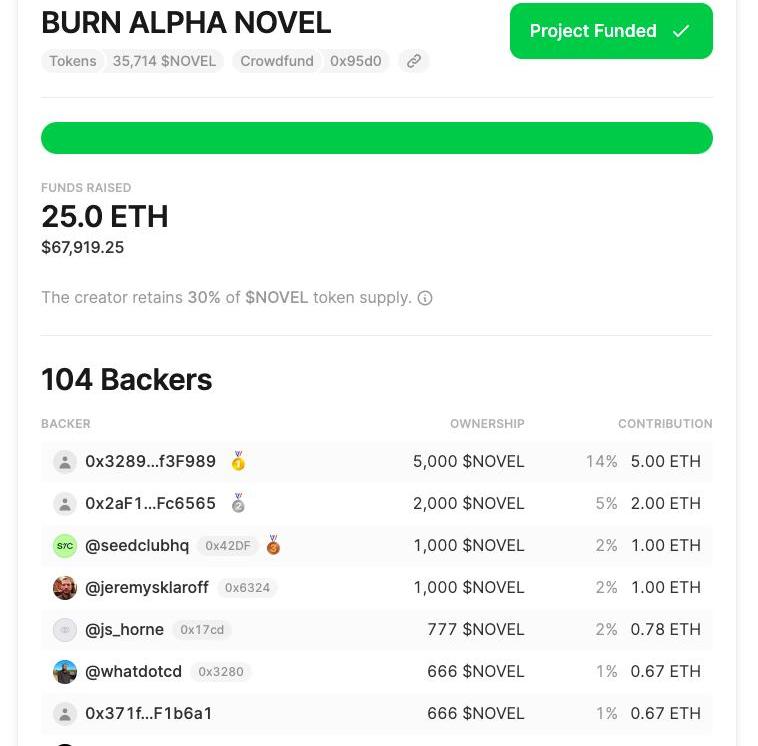The width and height of the screenshot is (758, 746).
Task: Click the gold medal icon for top backer
Action: [x=238, y=461]
